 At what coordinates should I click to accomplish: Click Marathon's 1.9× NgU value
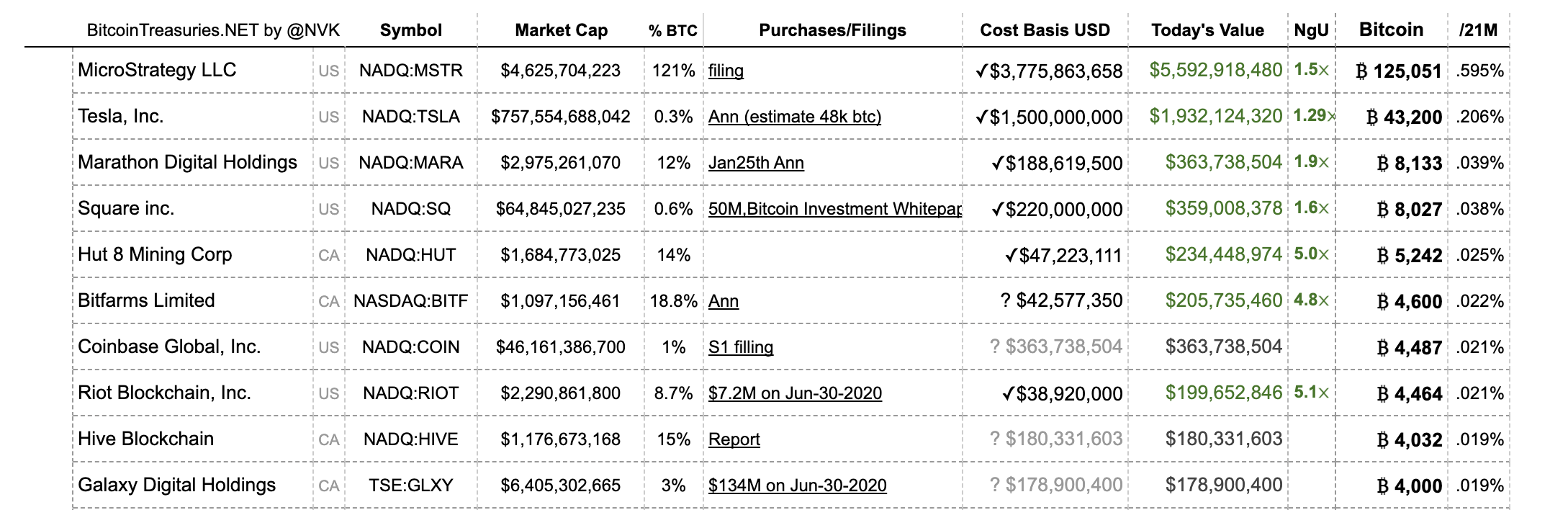coord(1311,162)
